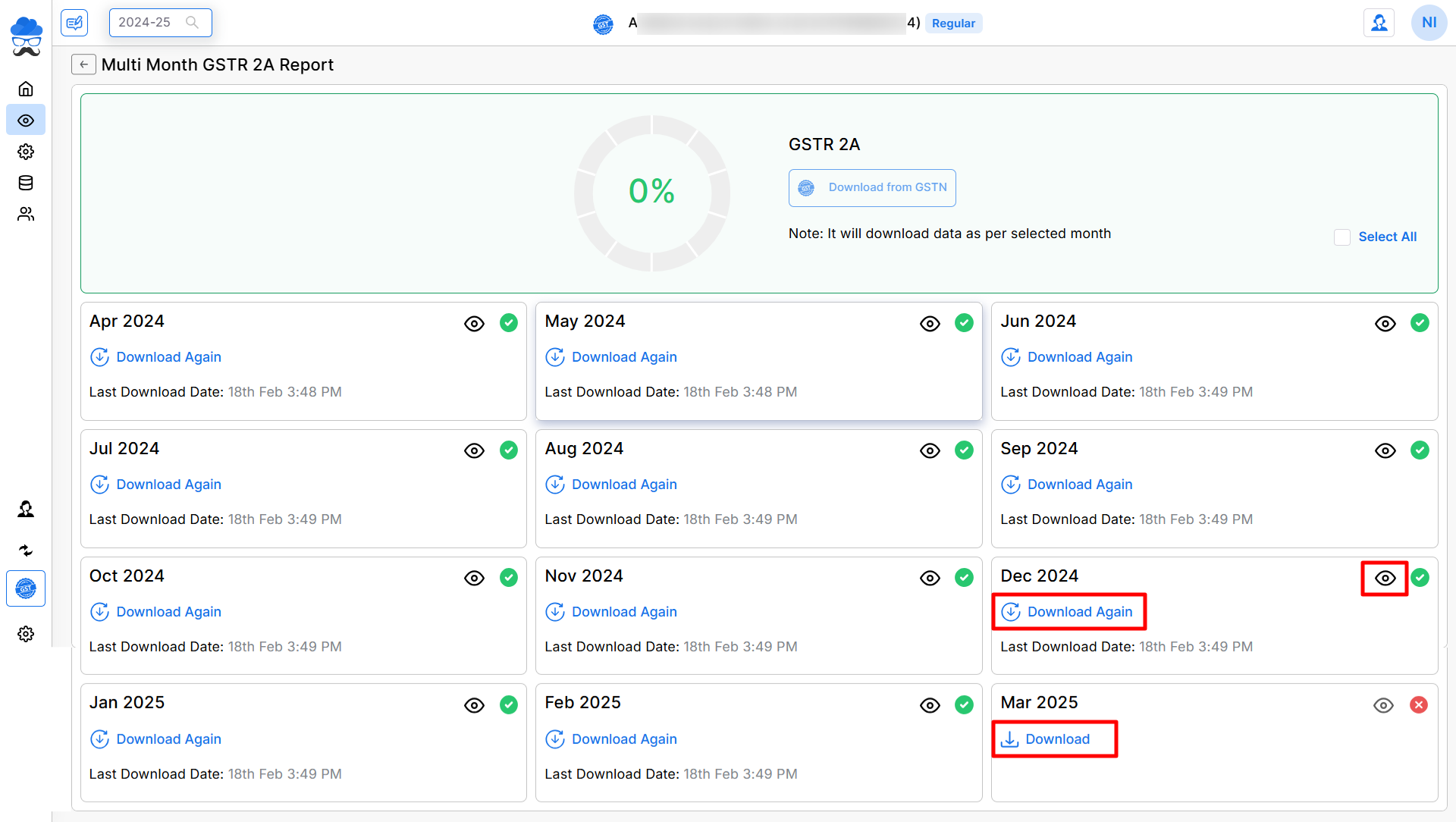Open the support agent icon at top right
This screenshot has width=1456, height=822.
pos(1379,23)
